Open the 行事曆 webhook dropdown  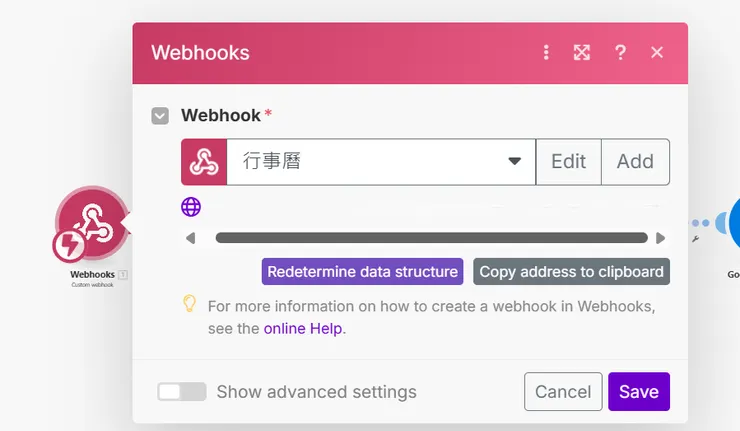pyautogui.click(x=381, y=162)
